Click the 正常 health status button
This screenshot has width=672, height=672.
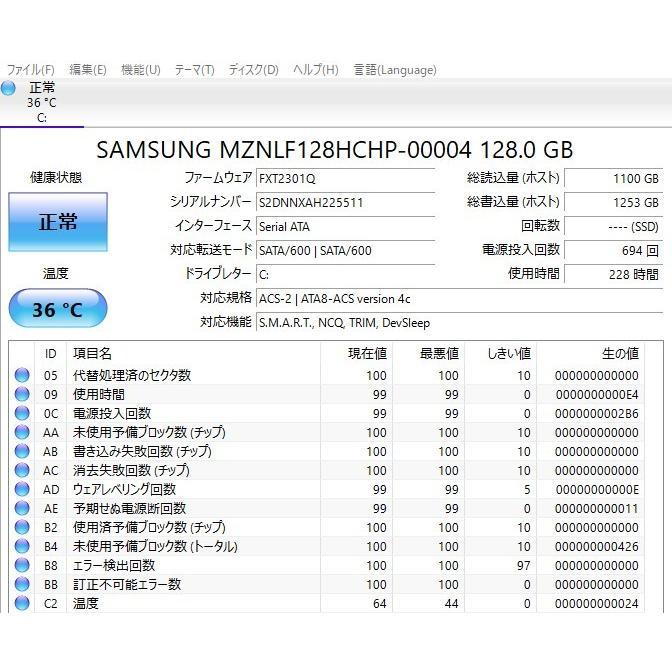pyautogui.click(x=58, y=222)
